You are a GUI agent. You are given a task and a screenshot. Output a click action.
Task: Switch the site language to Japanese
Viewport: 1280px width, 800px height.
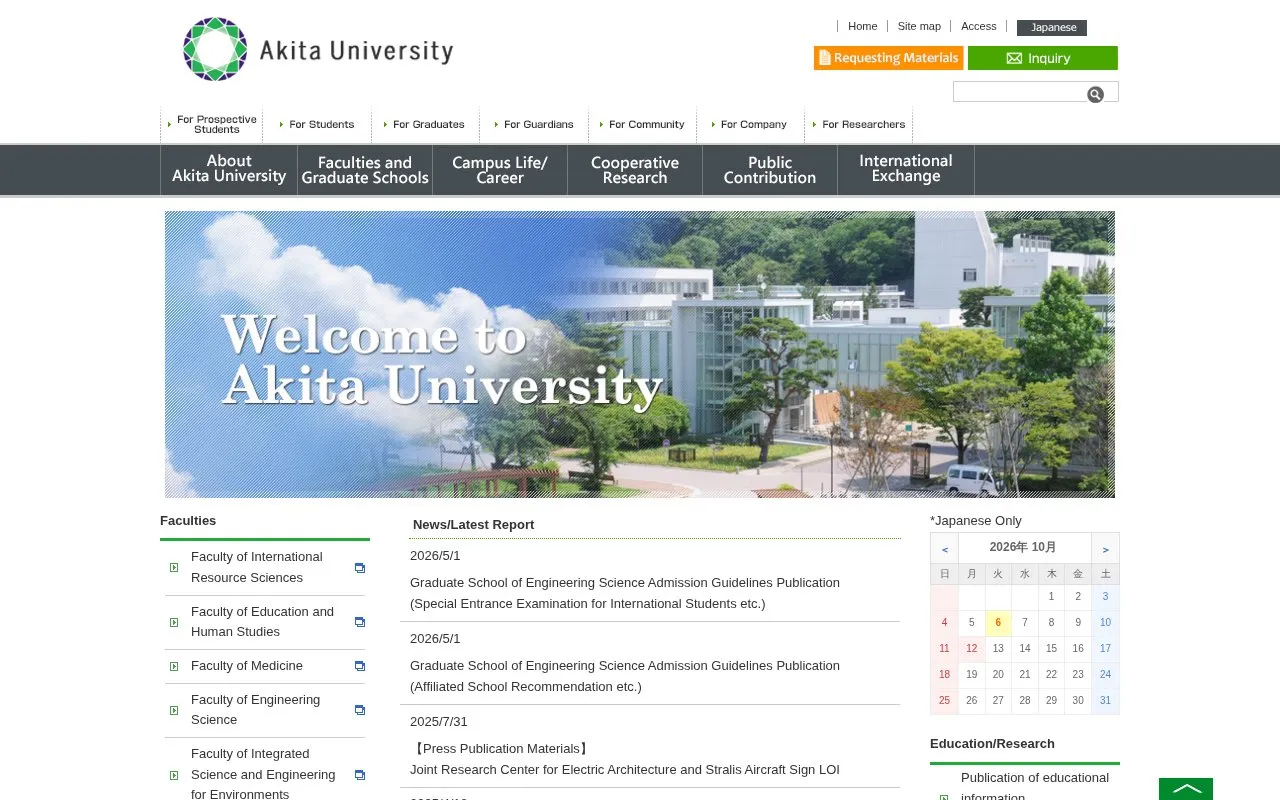click(x=1052, y=28)
